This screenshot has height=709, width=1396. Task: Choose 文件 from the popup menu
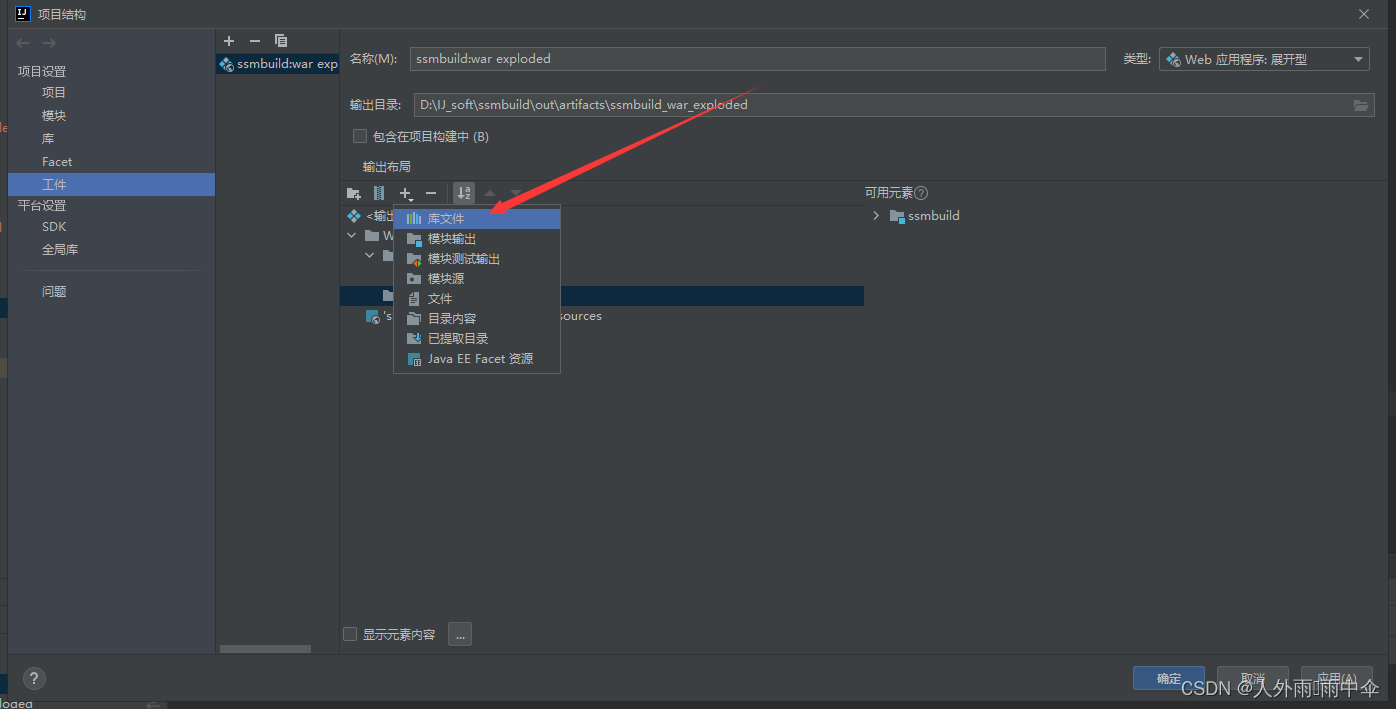point(477,299)
